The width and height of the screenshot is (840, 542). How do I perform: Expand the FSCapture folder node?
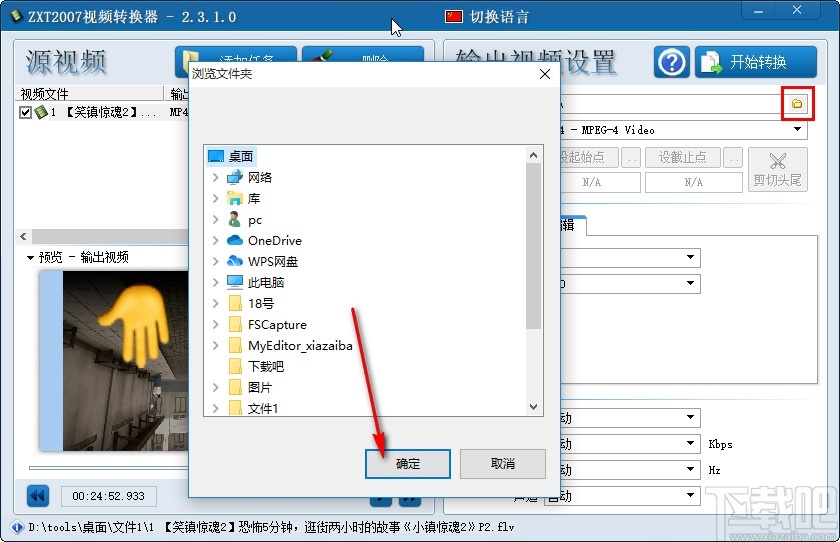click(215, 325)
